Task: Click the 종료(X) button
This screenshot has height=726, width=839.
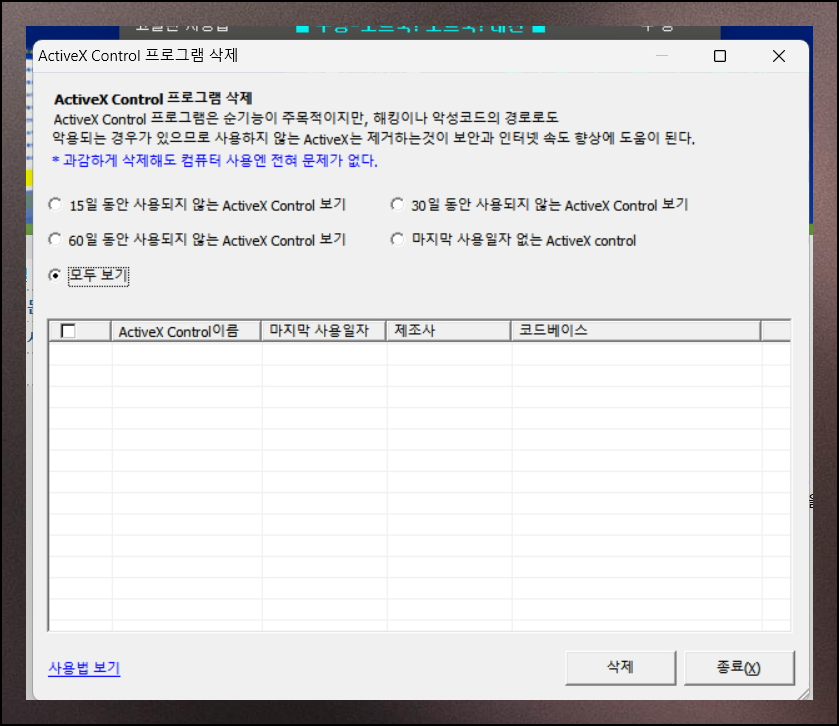Action: point(739,667)
